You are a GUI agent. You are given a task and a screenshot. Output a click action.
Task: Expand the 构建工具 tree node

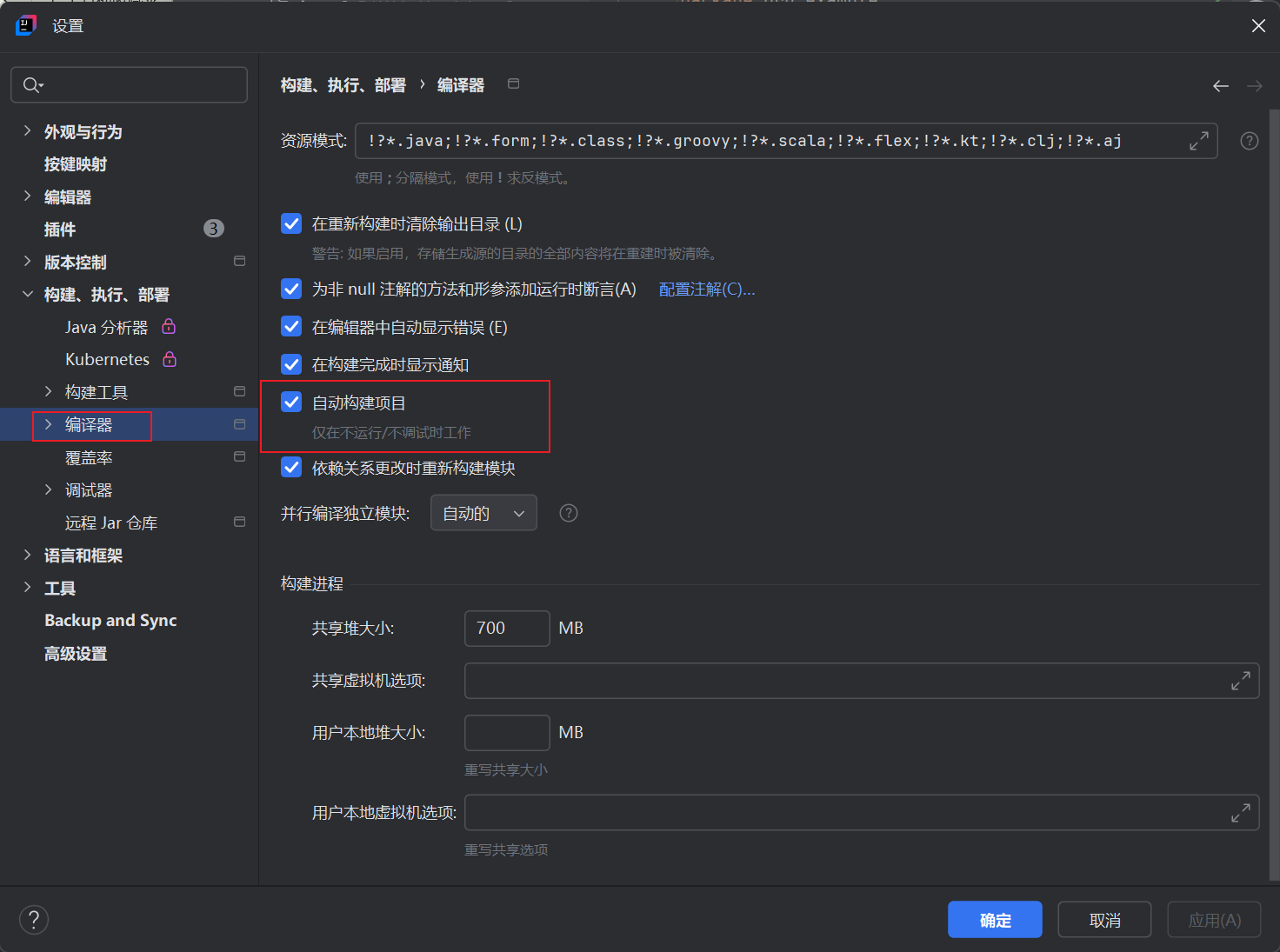tap(48, 392)
